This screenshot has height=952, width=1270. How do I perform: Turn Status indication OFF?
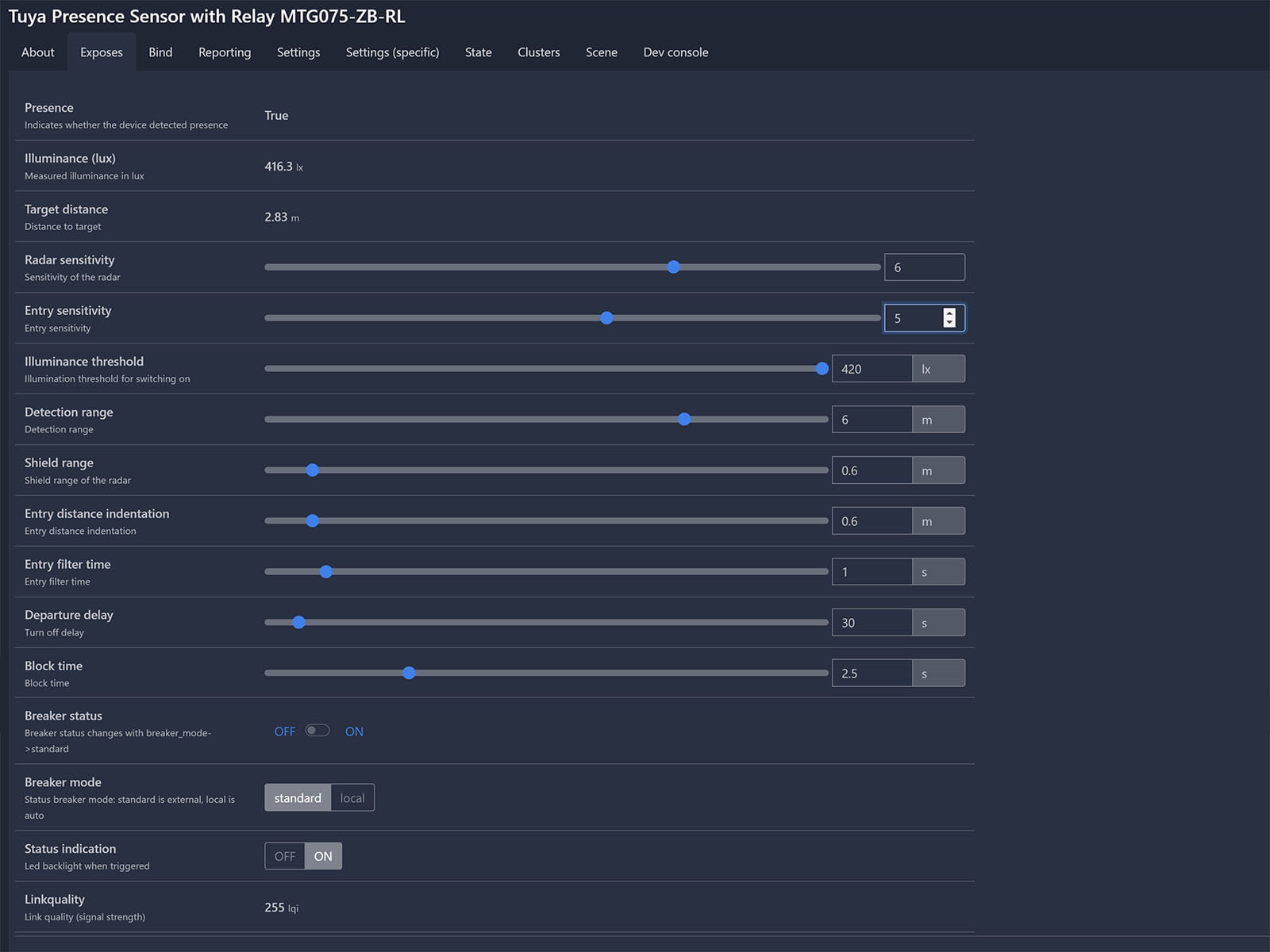284,856
